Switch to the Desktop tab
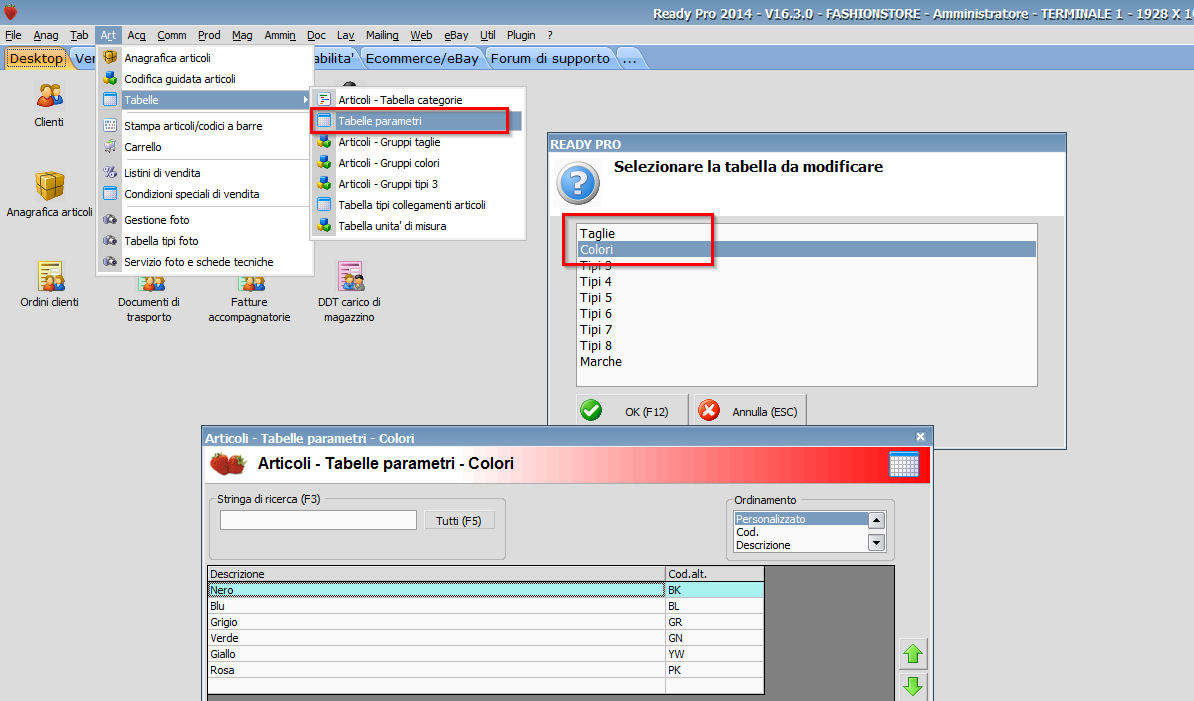Image resolution: width=1194 pixels, height=701 pixels. [x=36, y=59]
